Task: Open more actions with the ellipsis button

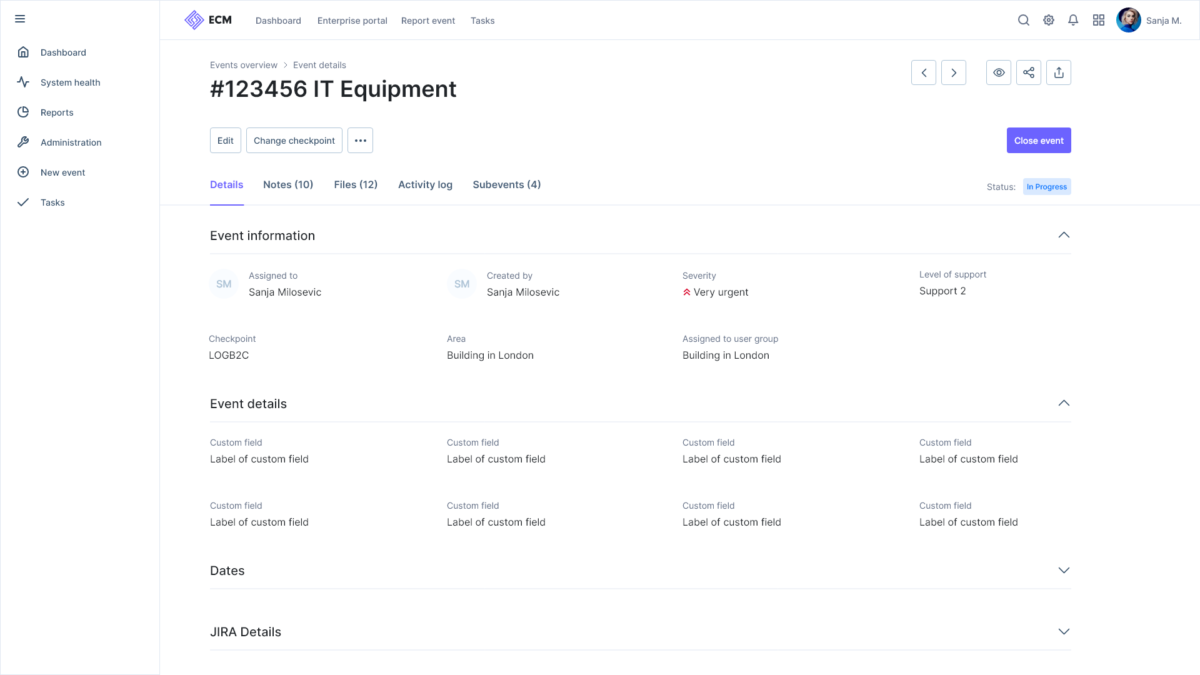Action: (360, 140)
